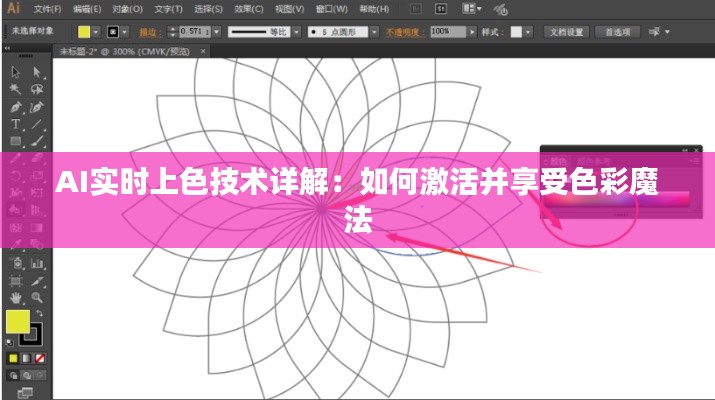715x400 pixels.
Task: Open the brush definition dropdown arrow
Action: 374,32
